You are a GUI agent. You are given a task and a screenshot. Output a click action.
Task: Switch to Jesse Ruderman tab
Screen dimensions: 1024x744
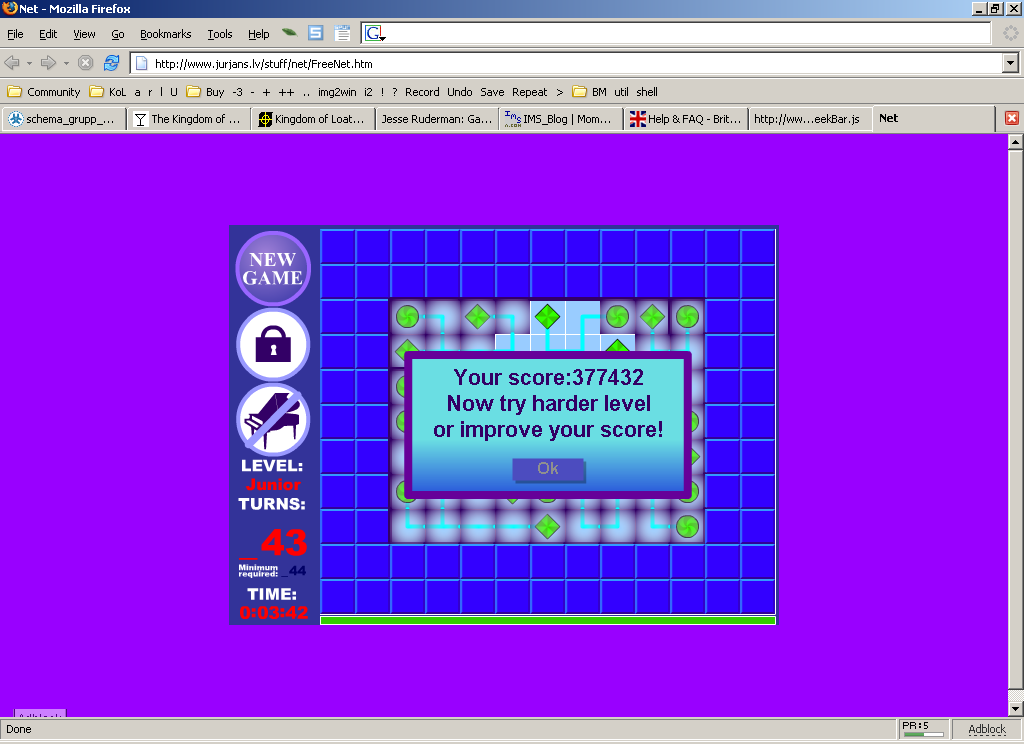pos(438,119)
